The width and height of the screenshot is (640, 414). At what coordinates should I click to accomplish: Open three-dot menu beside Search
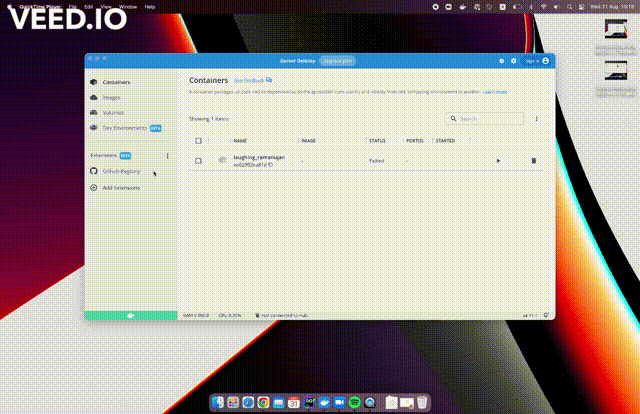click(x=536, y=118)
